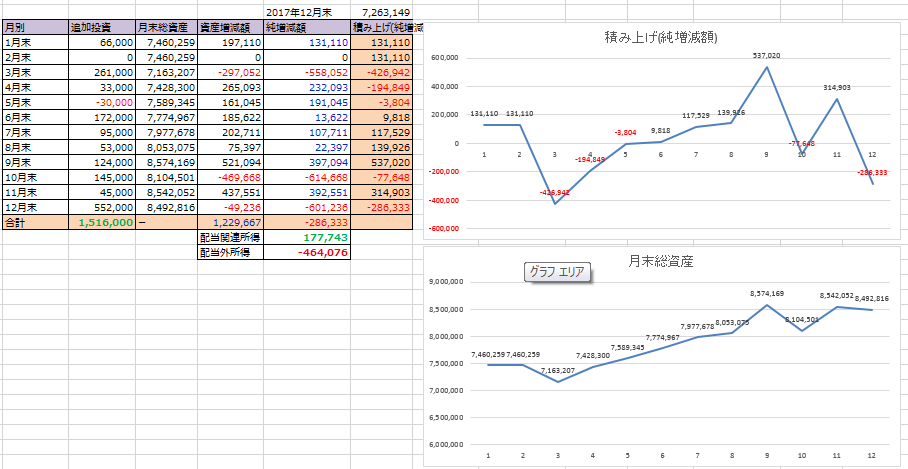Screen dimensions: 908x469
Task: Click the red -558,052 cell
Action: coord(307,72)
